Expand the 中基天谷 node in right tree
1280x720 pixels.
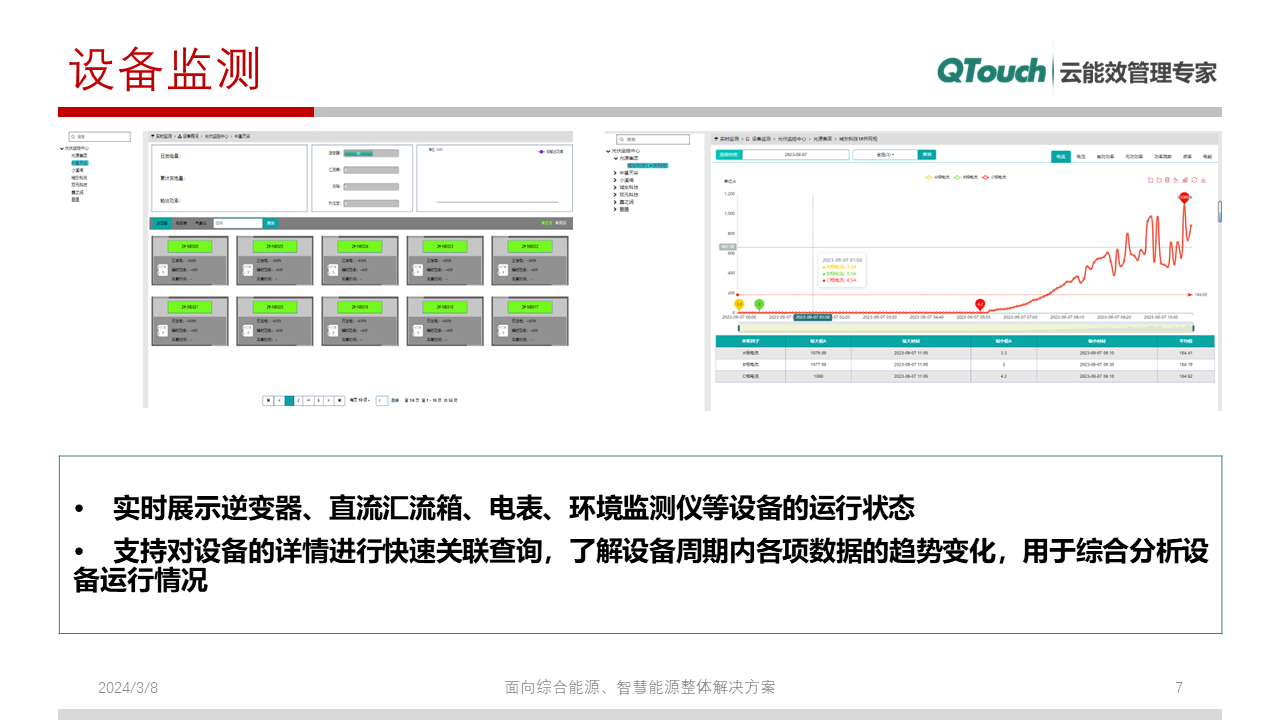pyautogui.click(x=615, y=173)
